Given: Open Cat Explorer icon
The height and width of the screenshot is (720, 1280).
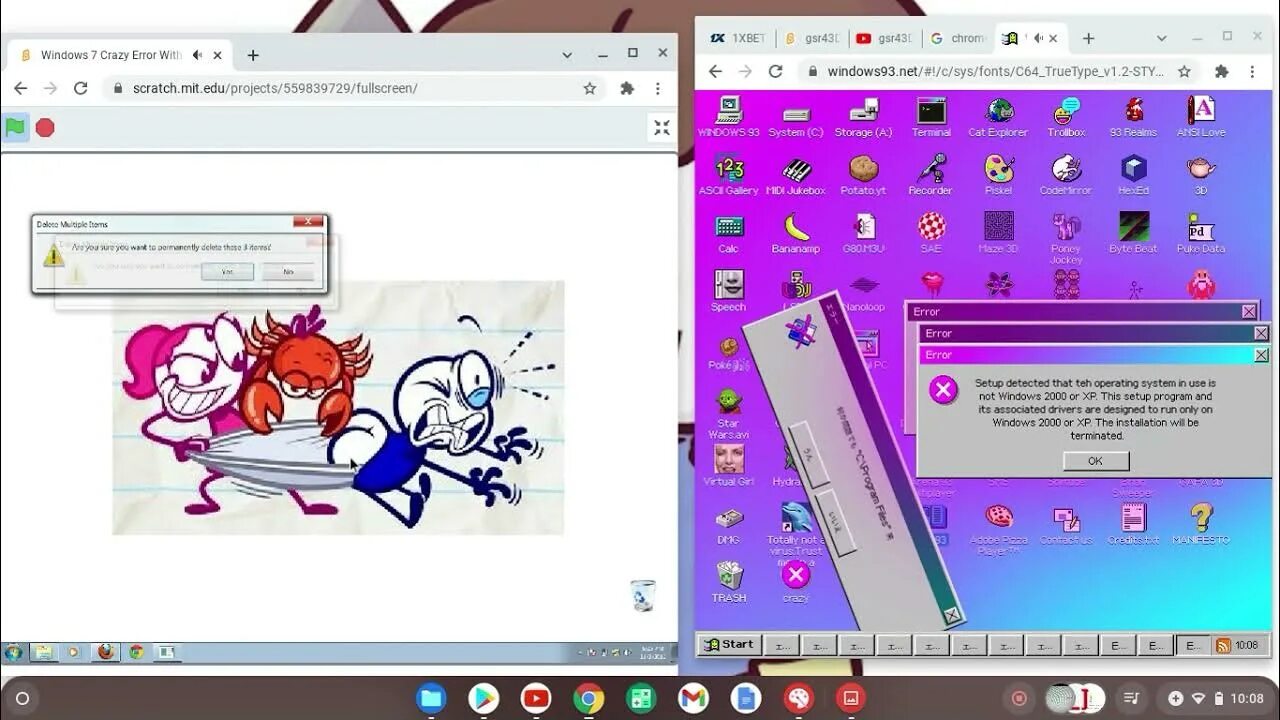Looking at the screenshot, I should [998, 117].
